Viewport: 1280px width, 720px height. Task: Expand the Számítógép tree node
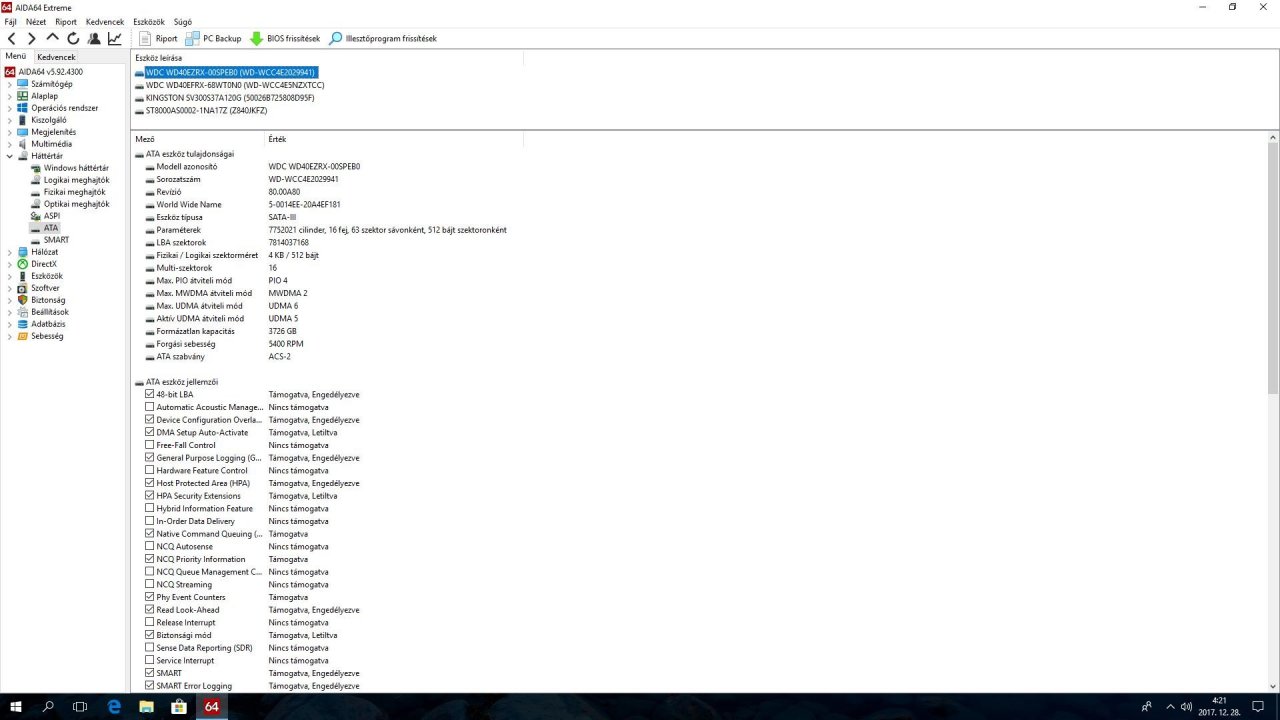tap(10, 84)
